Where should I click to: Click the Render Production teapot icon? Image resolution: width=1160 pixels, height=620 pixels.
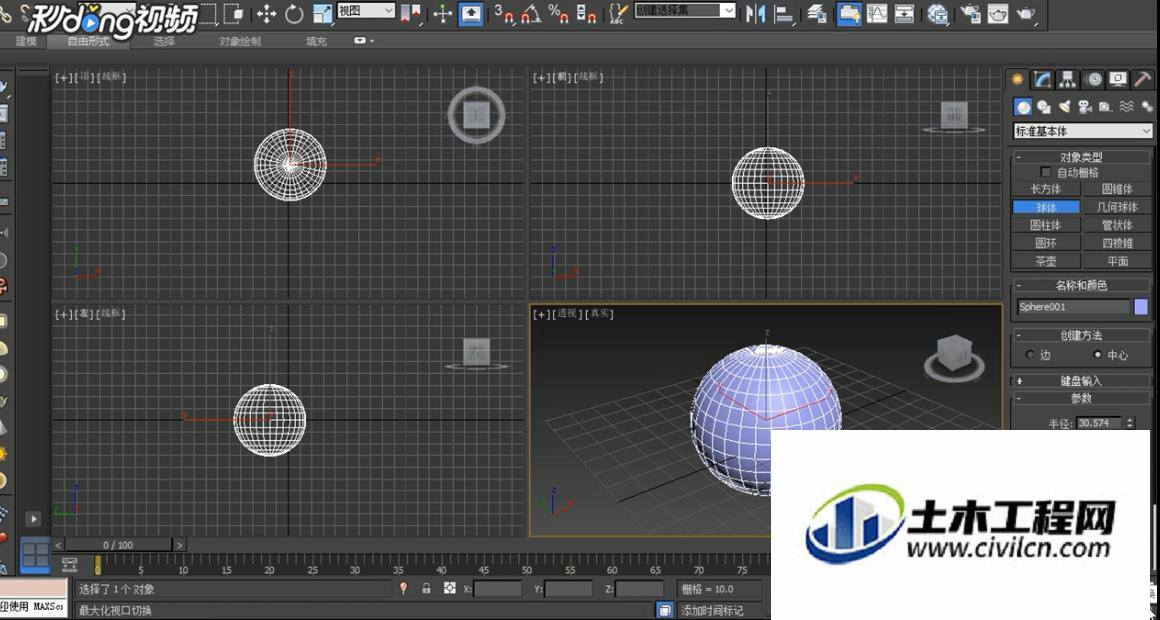click(1025, 13)
